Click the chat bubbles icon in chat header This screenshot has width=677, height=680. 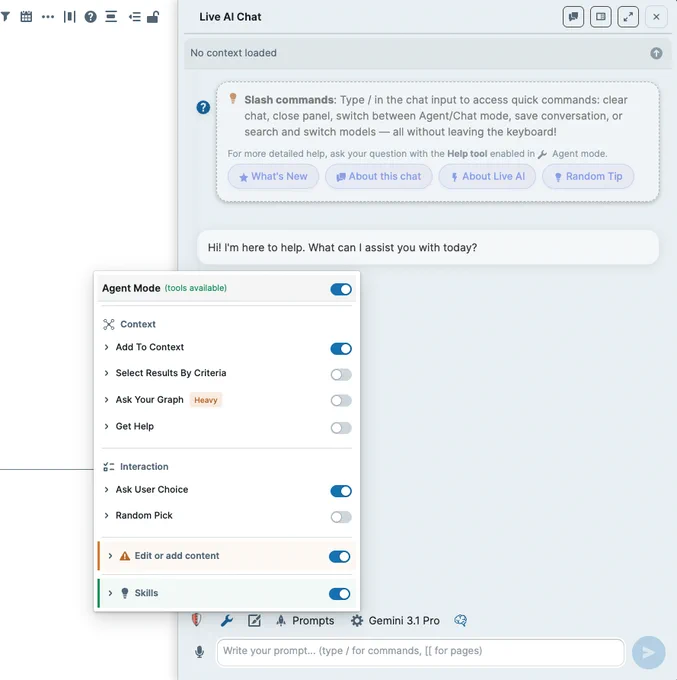[573, 17]
